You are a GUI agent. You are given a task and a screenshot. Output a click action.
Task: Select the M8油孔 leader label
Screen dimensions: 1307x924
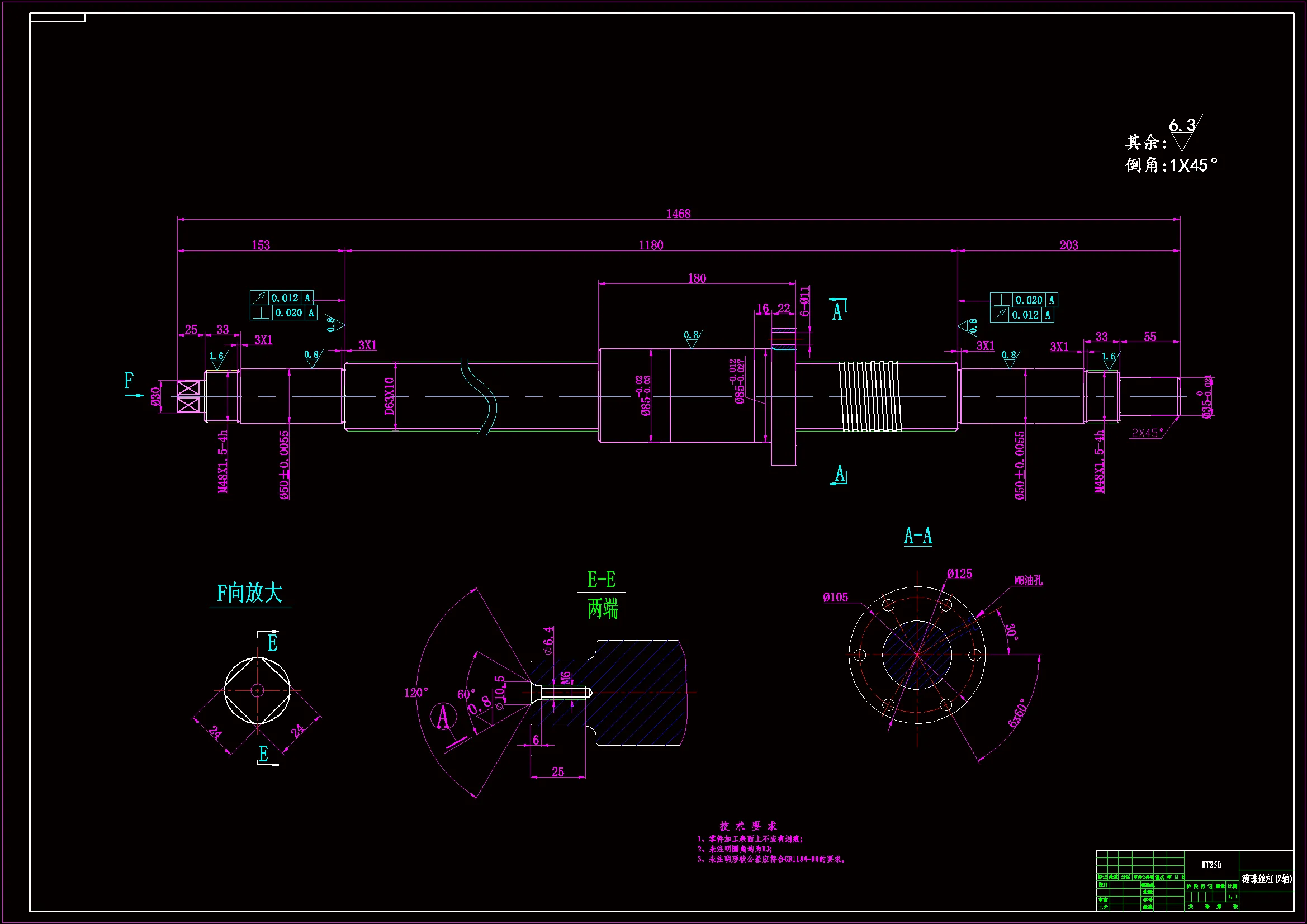1028,581
